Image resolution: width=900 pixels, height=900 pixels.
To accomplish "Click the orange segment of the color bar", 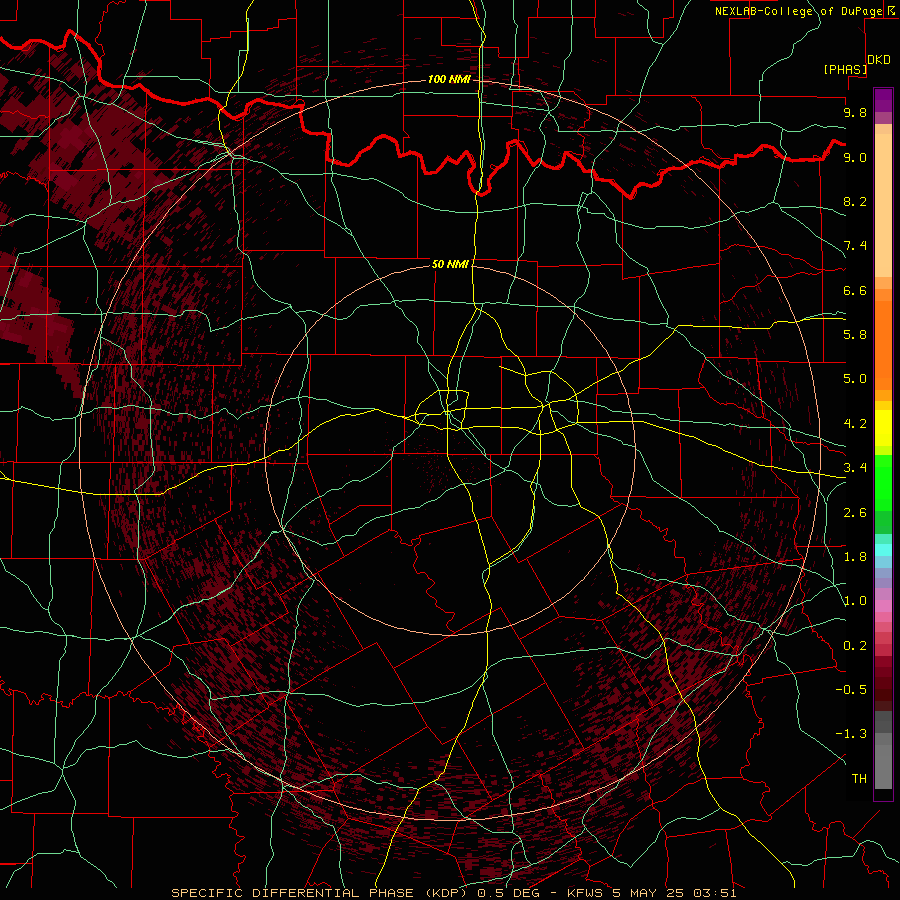I will [883, 346].
